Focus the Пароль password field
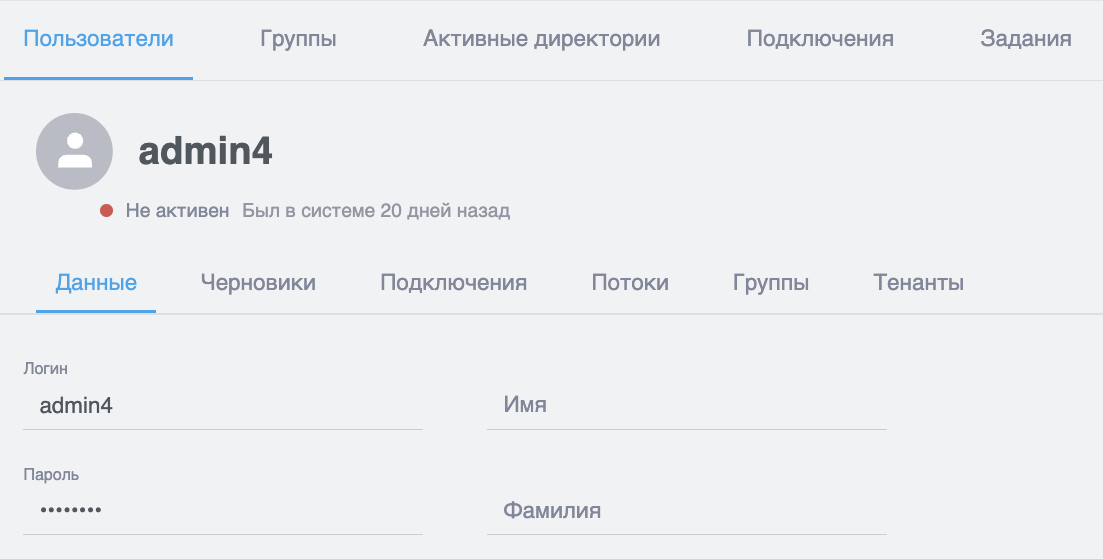1103x559 pixels. point(222,510)
